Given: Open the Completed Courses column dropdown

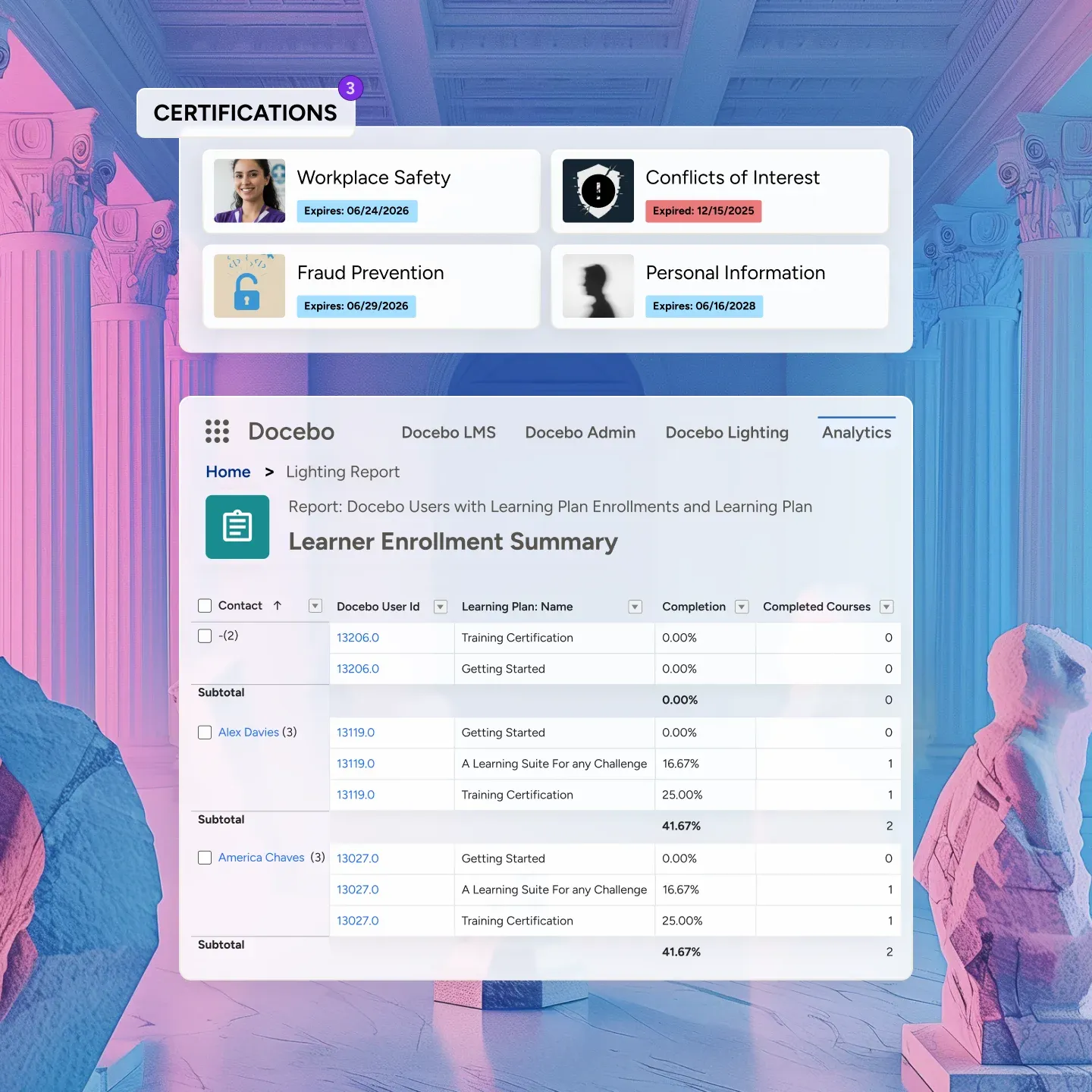Looking at the screenshot, I should tap(886, 607).
